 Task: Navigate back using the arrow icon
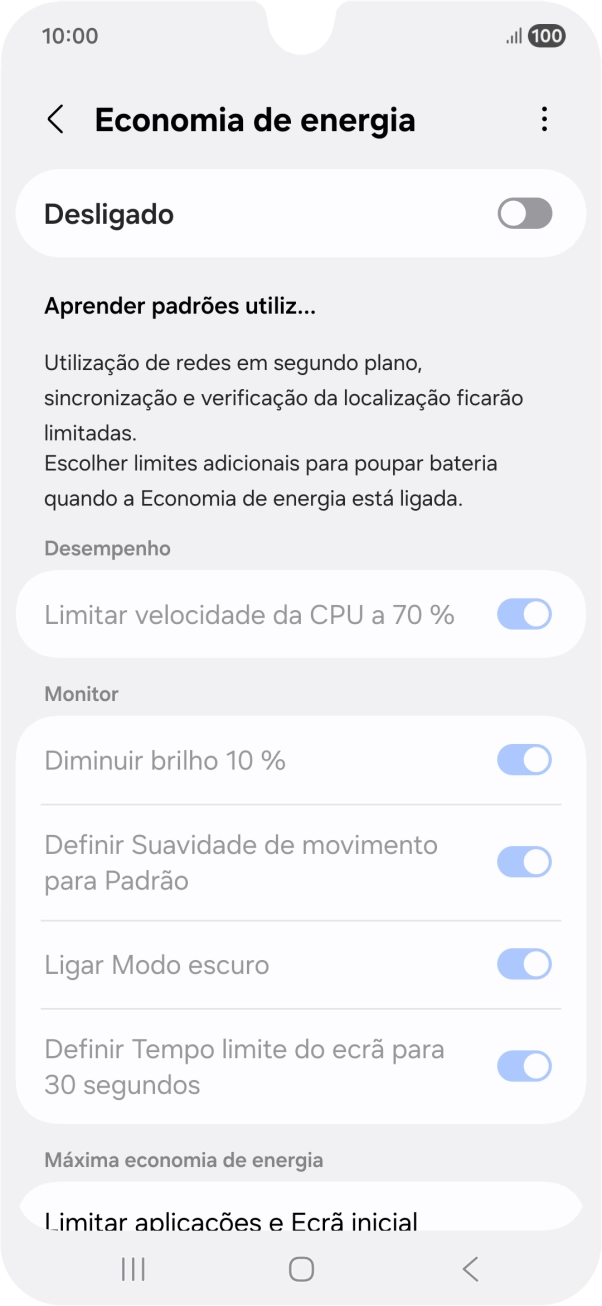55,119
